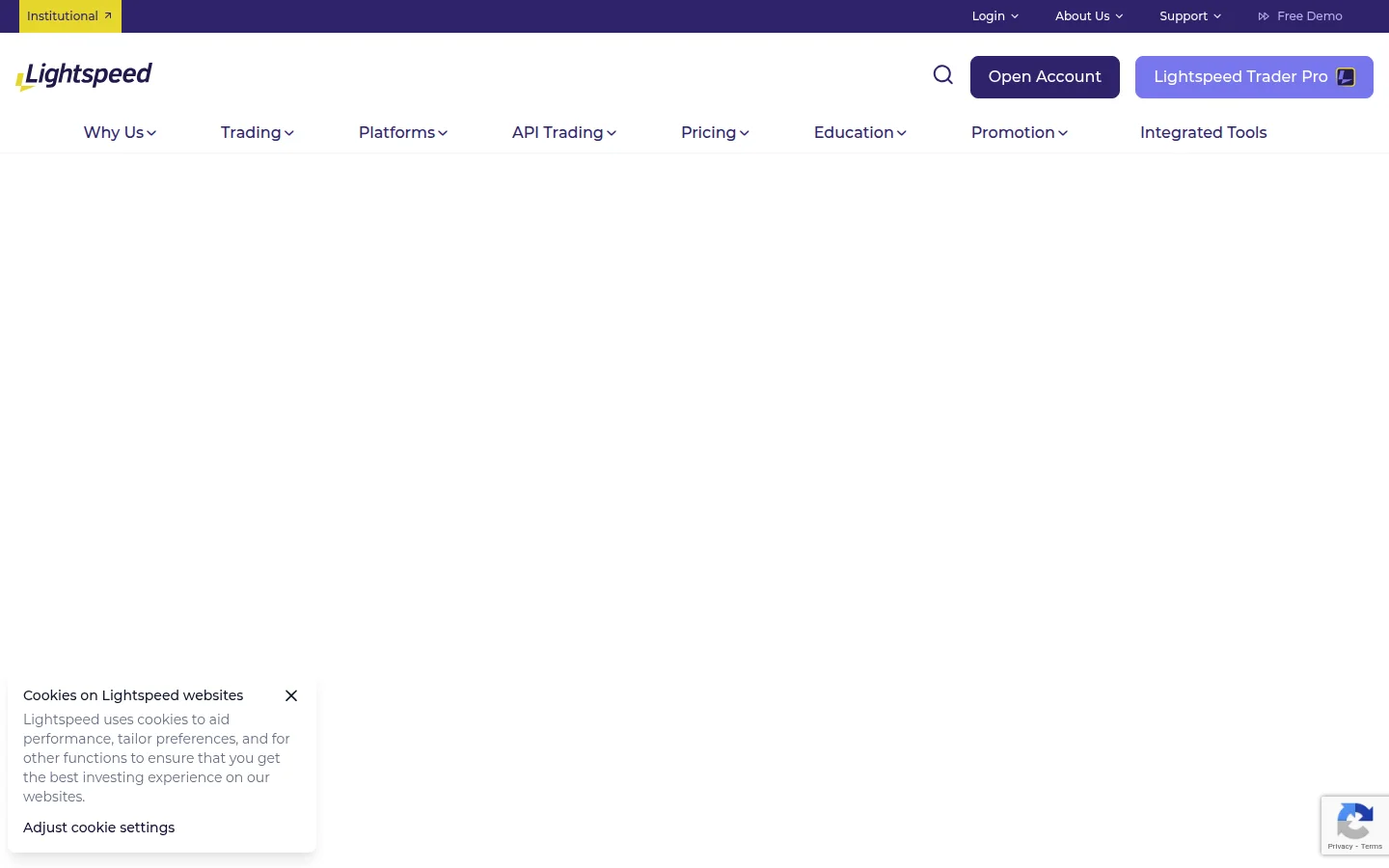
Task: Click the Open Account button
Action: click(1045, 77)
